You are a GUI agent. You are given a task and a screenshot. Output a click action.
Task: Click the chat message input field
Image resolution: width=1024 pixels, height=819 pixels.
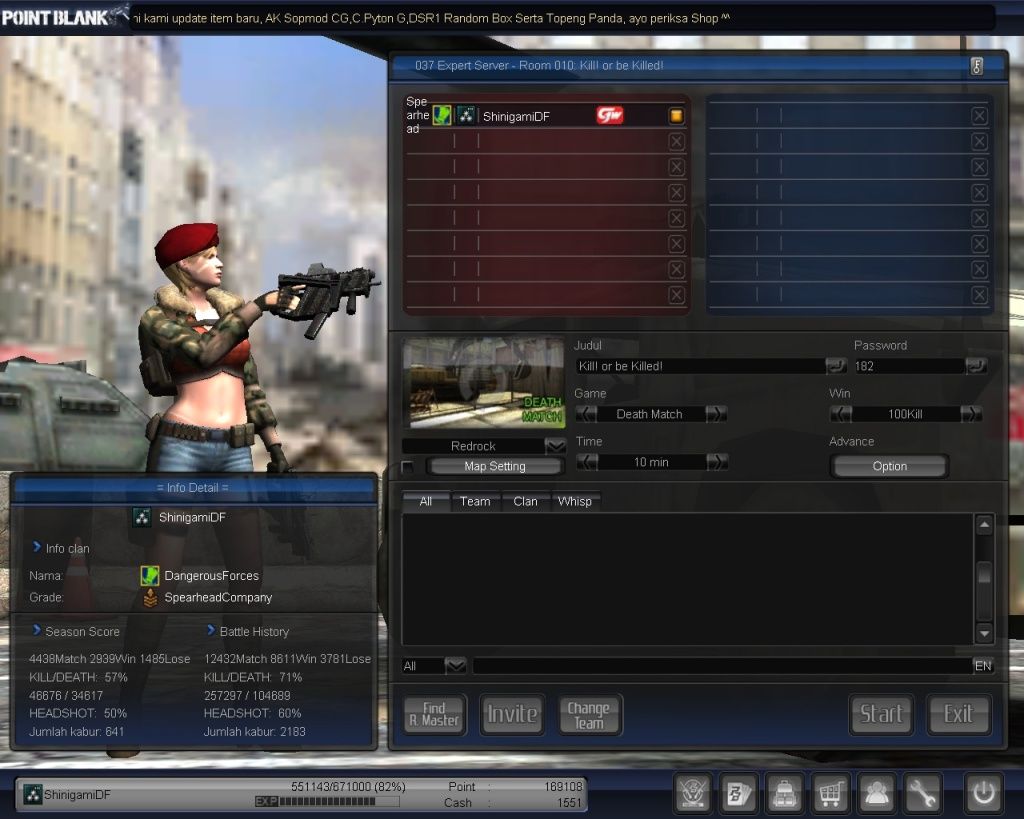pos(722,666)
